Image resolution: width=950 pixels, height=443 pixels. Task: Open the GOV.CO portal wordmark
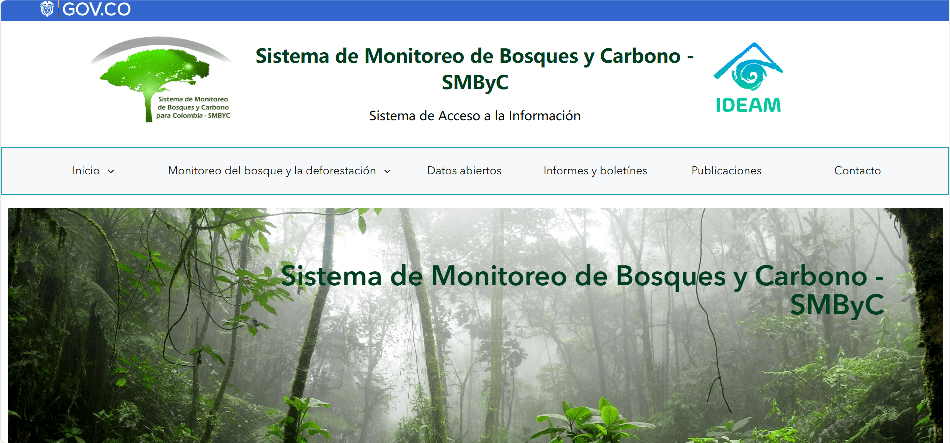click(96, 10)
